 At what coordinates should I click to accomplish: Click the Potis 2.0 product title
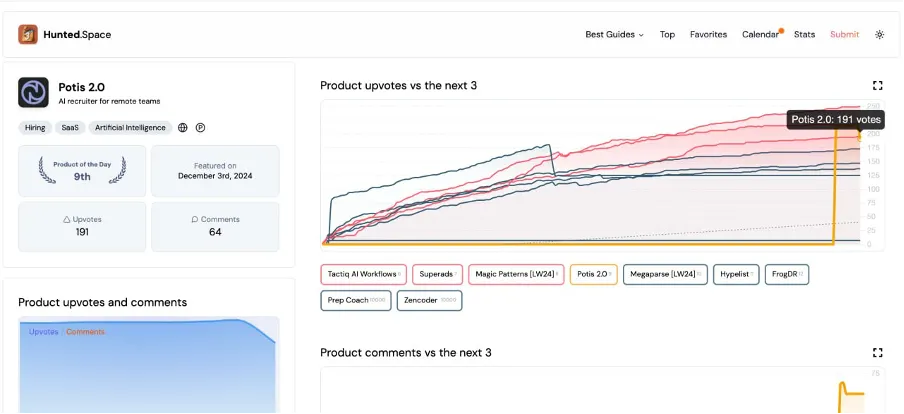coord(81,88)
